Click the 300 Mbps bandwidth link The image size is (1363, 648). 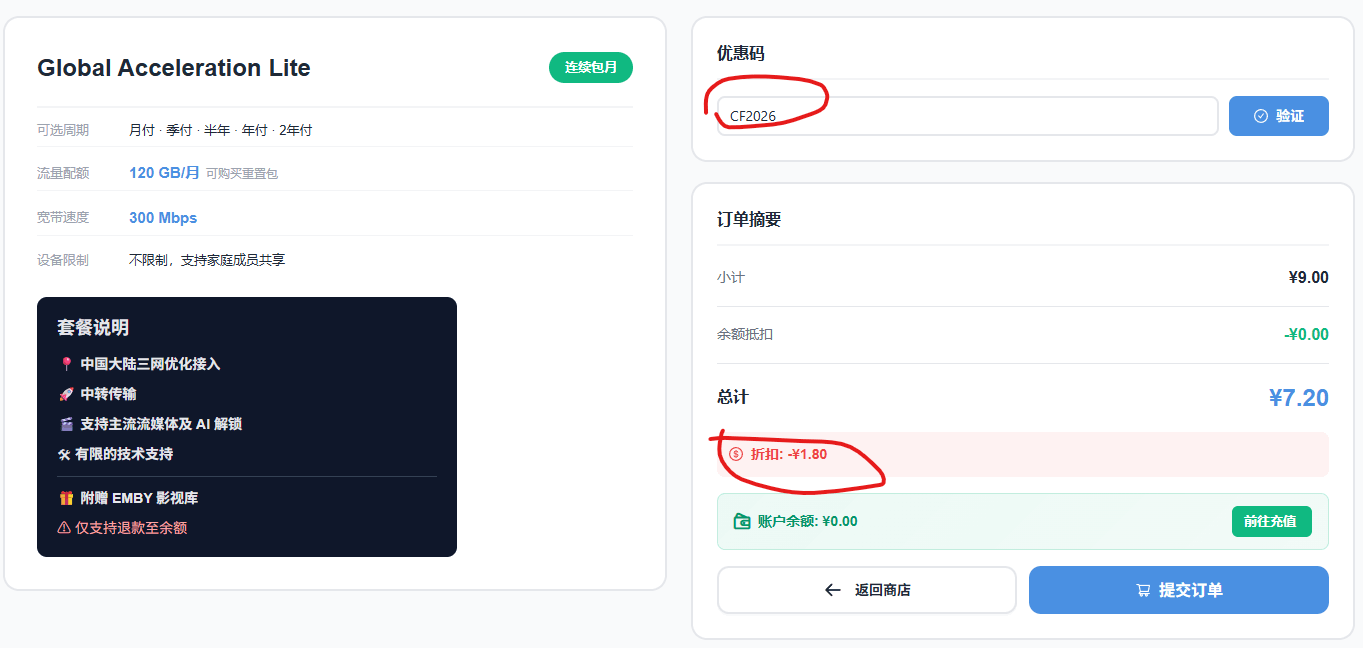162,217
